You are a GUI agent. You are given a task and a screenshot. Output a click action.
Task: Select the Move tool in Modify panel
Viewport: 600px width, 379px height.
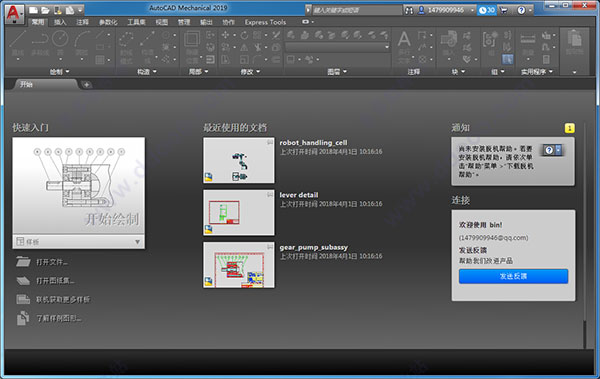tap(225, 35)
